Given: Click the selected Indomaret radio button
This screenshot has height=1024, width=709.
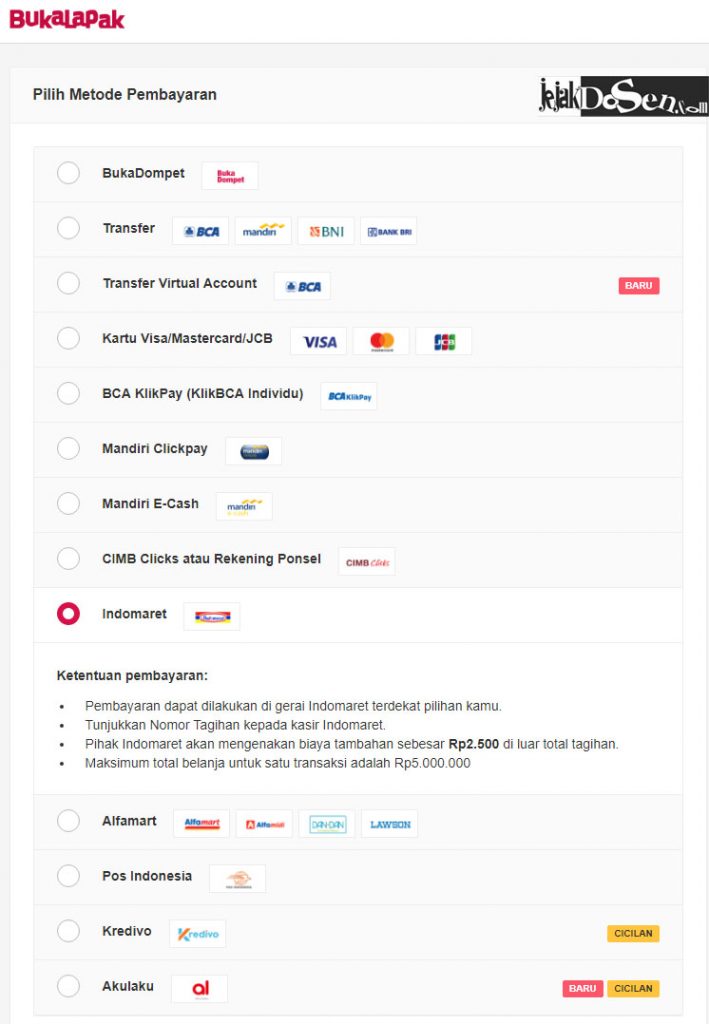Looking at the screenshot, I should [x=69, y=614].
